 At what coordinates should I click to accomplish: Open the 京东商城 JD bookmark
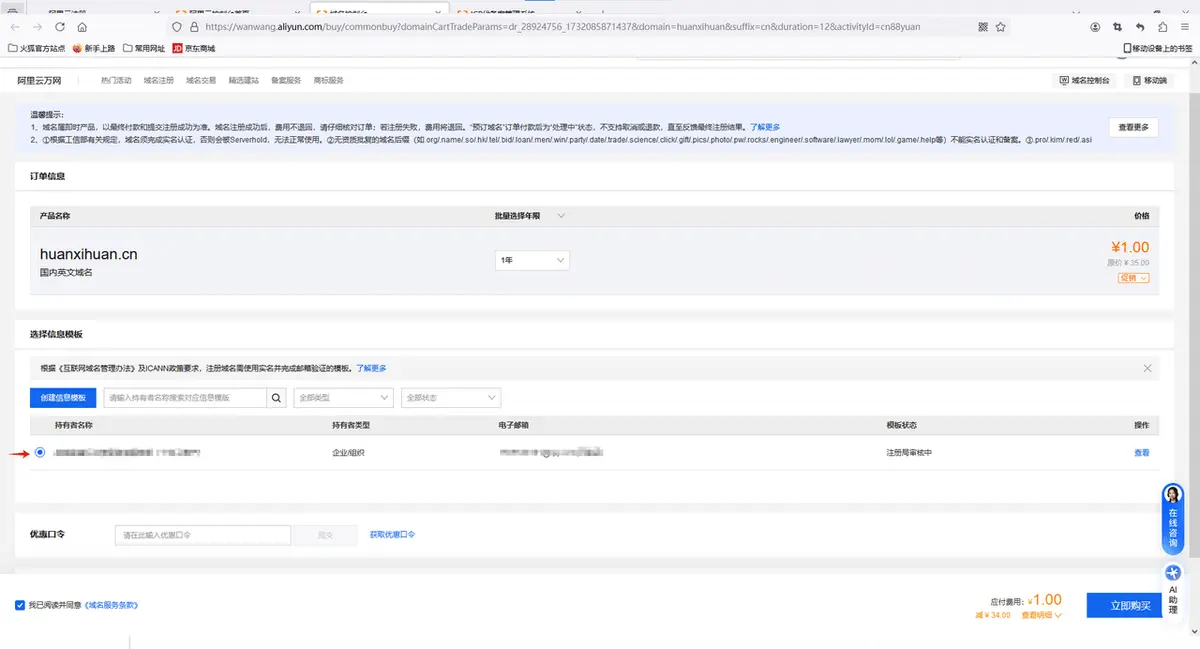pos(193,48)
